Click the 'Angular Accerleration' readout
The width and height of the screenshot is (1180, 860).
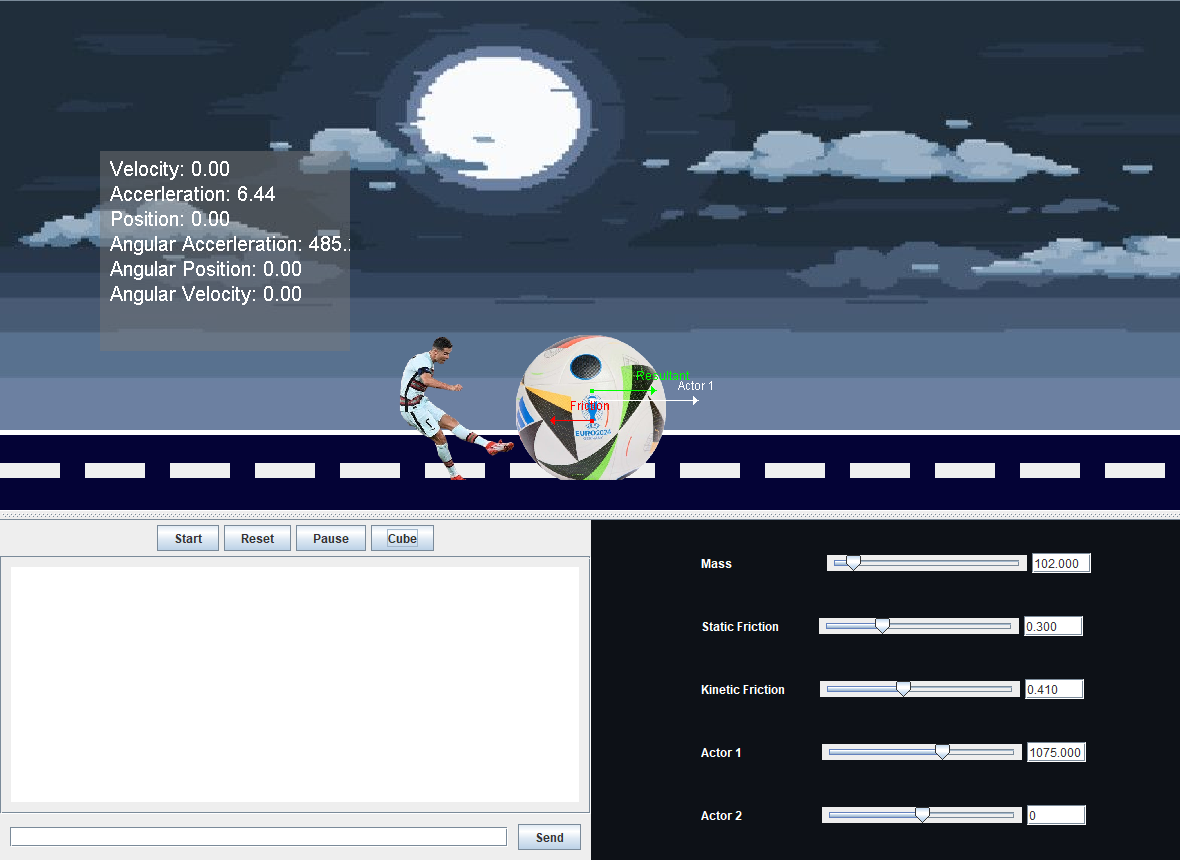[230, 244]
